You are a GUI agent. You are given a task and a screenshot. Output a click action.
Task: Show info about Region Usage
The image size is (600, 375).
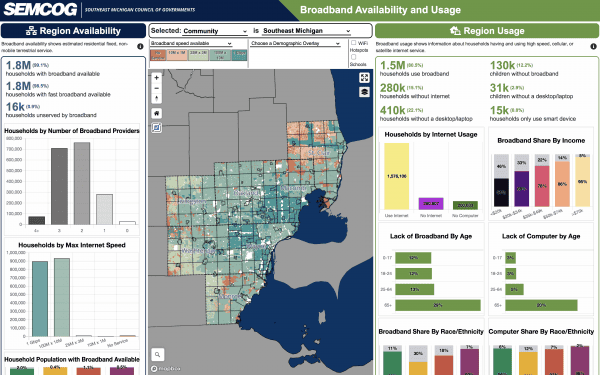click(593, 46)
